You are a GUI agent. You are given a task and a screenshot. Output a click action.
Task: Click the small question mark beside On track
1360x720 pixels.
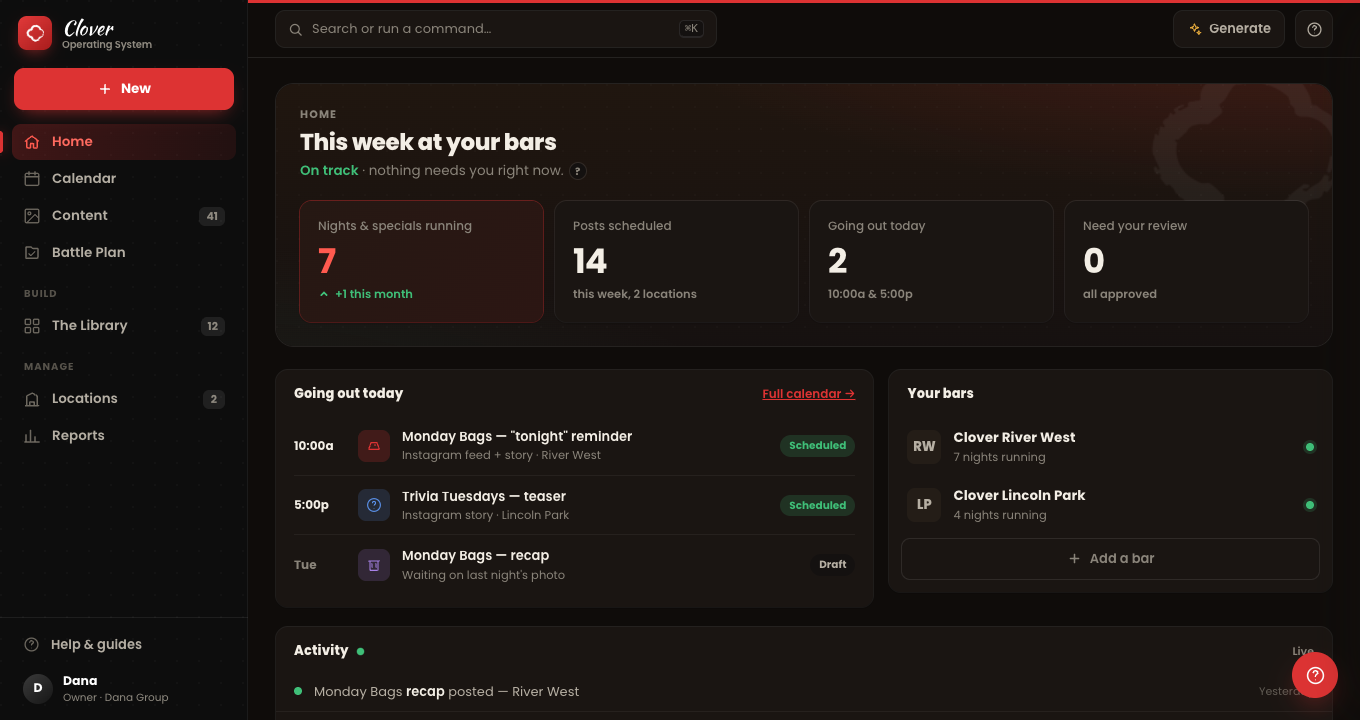(x=578, y=171)
